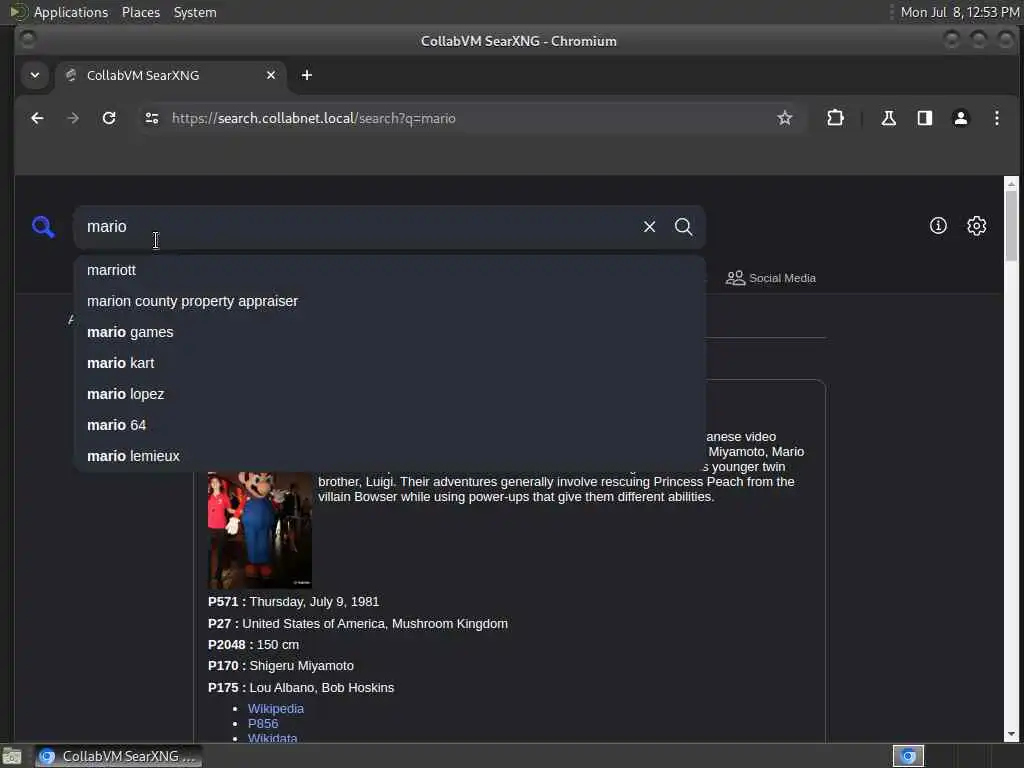The width and height of the screenshot is (1024, 768).
Task: Click the SearXNG blue magnifier logo
Action: pos(43,227)
